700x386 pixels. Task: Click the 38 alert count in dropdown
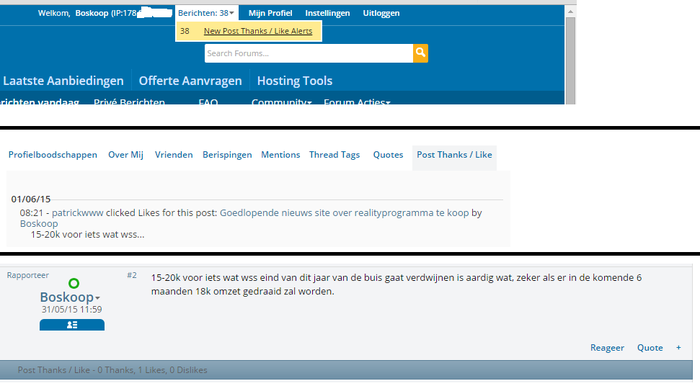point(185,31)
